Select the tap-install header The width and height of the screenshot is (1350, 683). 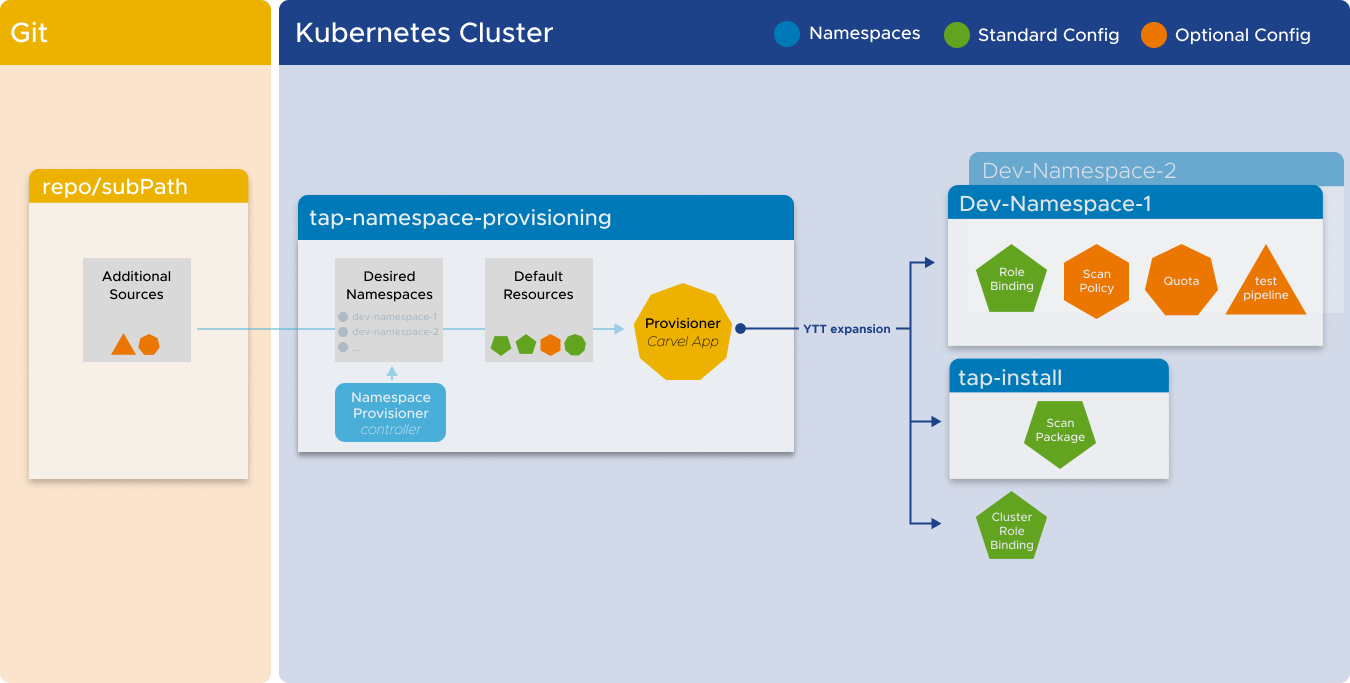click(1058, 376)
